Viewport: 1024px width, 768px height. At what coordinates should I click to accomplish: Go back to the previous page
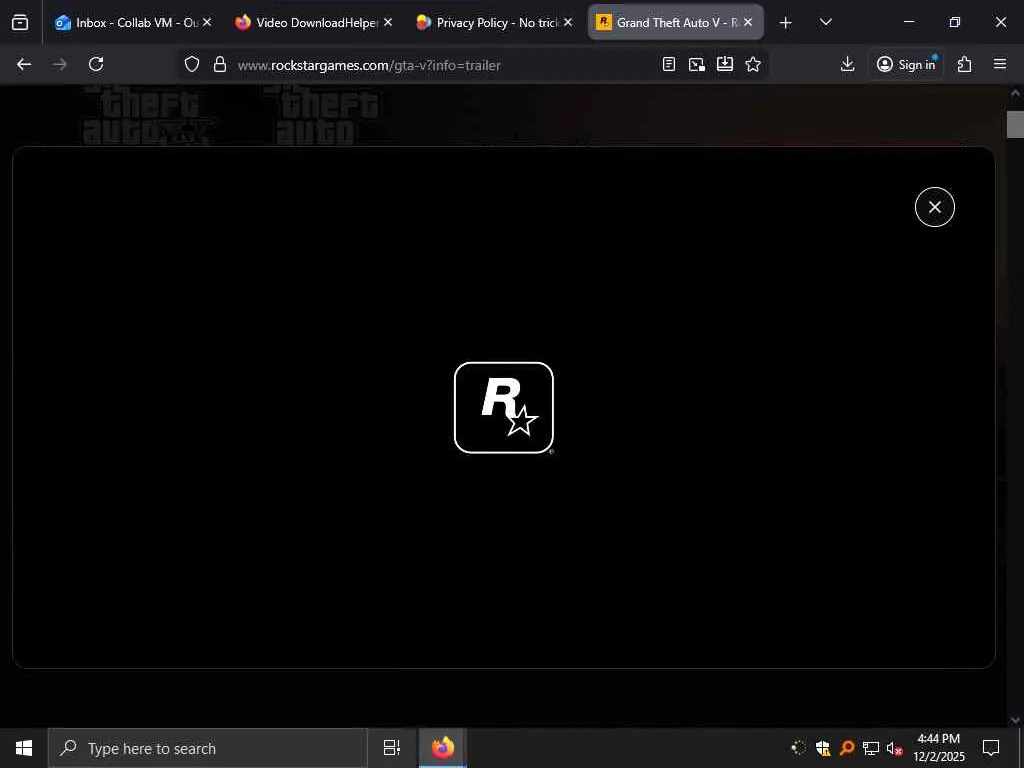point(24,64)
